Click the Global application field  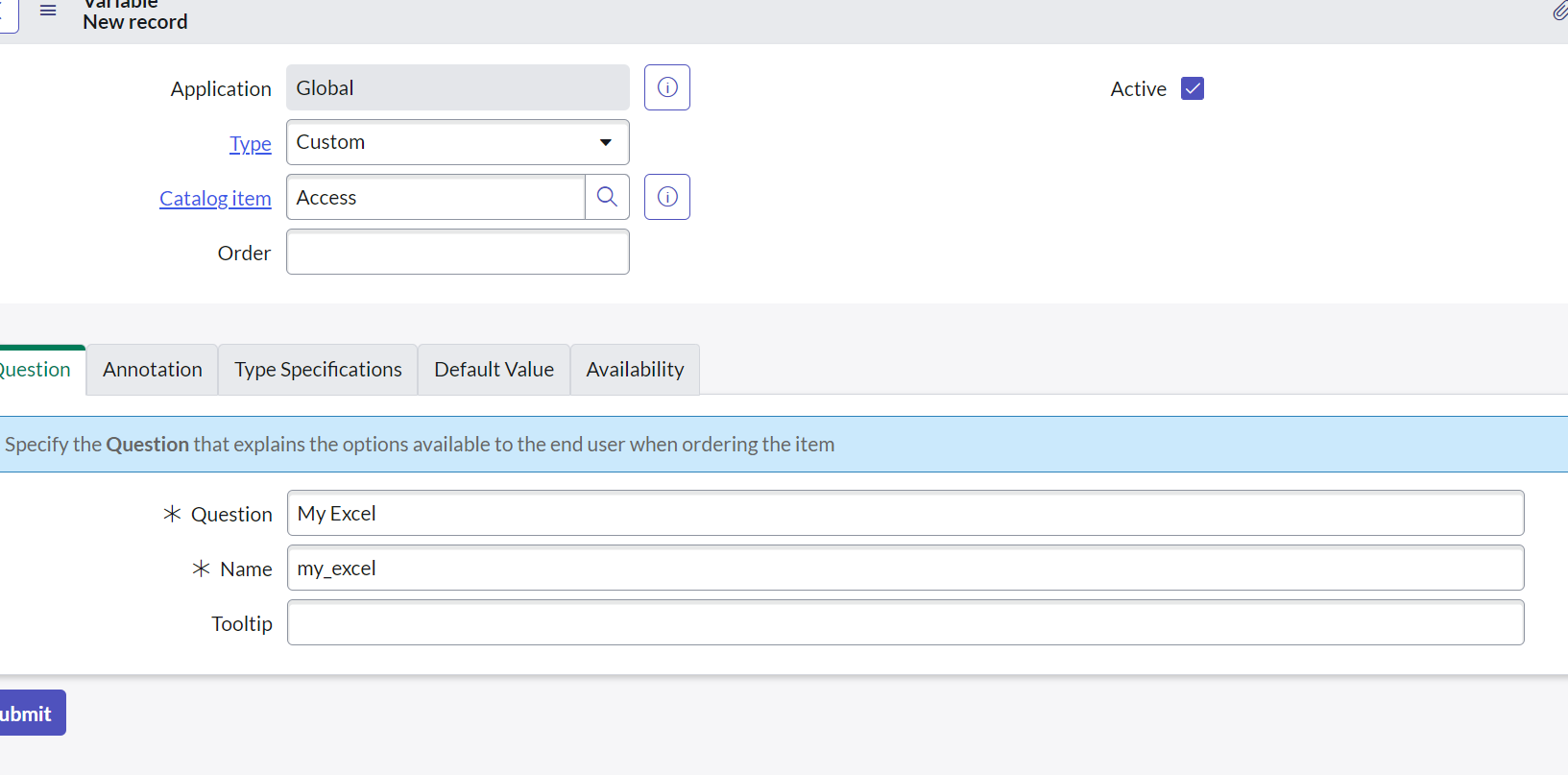[x=458, y=87]
